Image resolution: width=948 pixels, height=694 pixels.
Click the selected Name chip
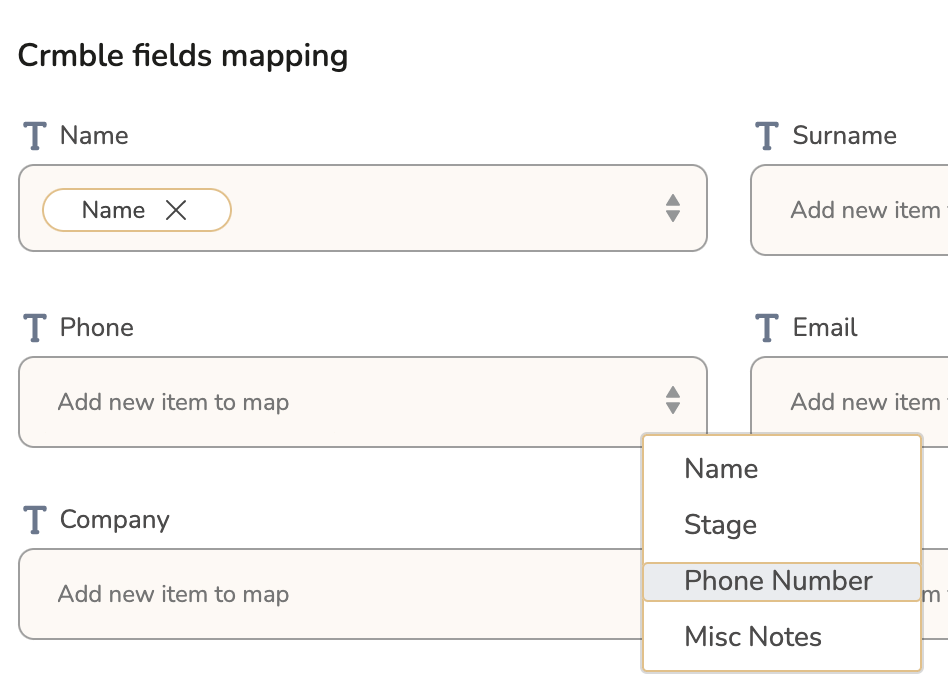pyautogui.click(x=113, y=210)
